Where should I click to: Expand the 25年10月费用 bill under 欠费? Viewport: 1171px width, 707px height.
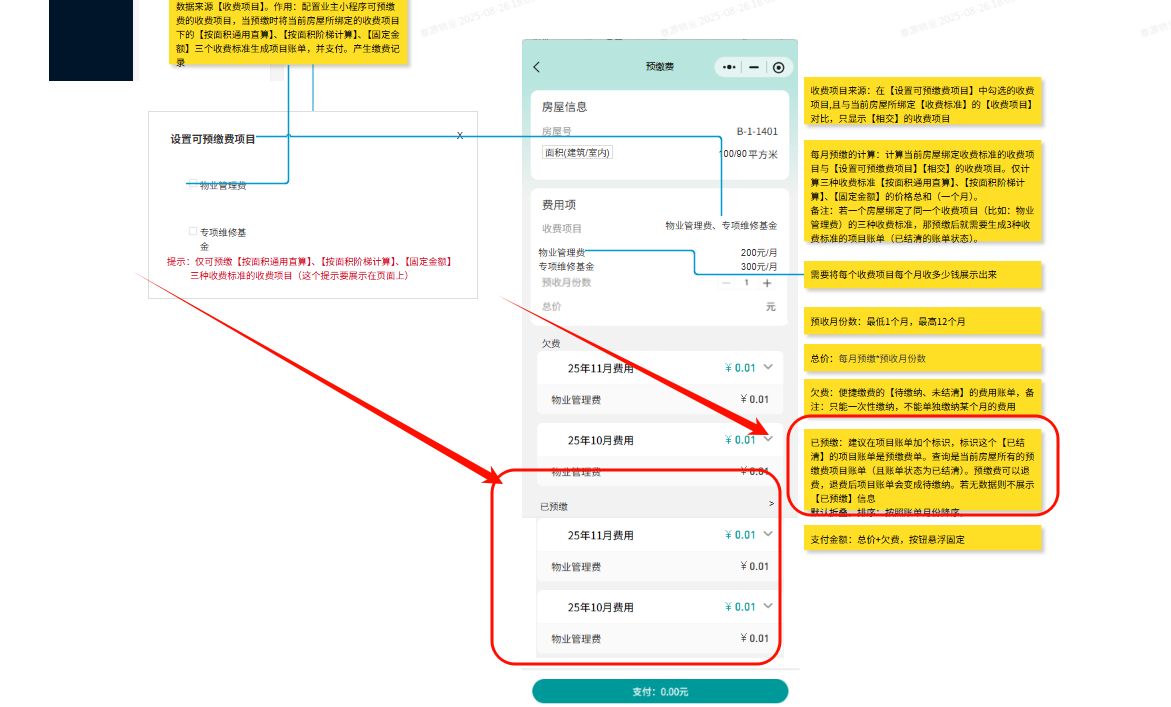click(x=768, y=440)
